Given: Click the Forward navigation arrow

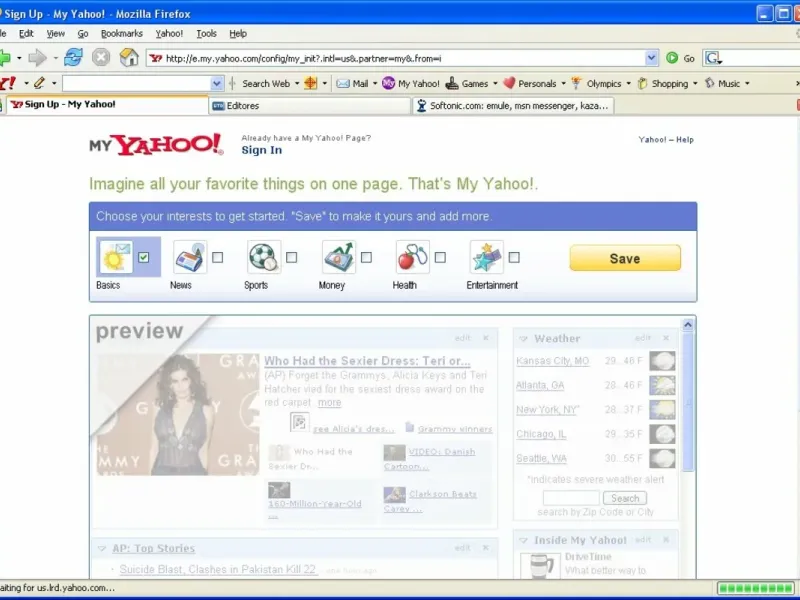Looking at the screenshot, I should point(37,58).
